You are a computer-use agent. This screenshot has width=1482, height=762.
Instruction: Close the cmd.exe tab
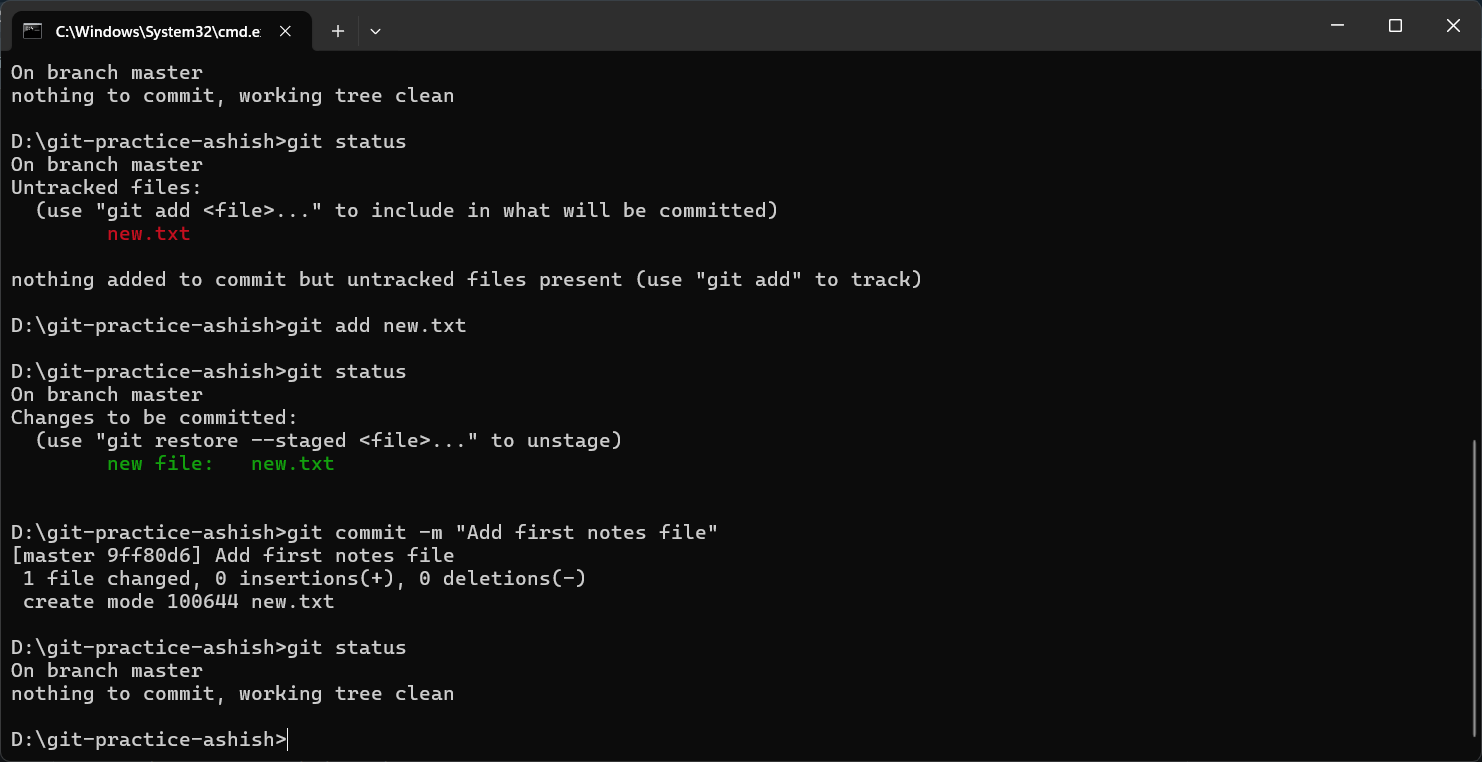pyautogui.click(x=285, y=31)
